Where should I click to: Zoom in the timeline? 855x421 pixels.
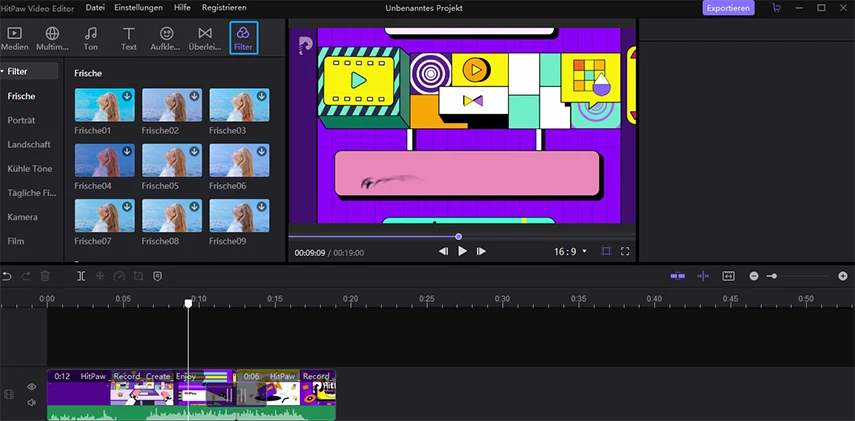(x=843, y=276)
